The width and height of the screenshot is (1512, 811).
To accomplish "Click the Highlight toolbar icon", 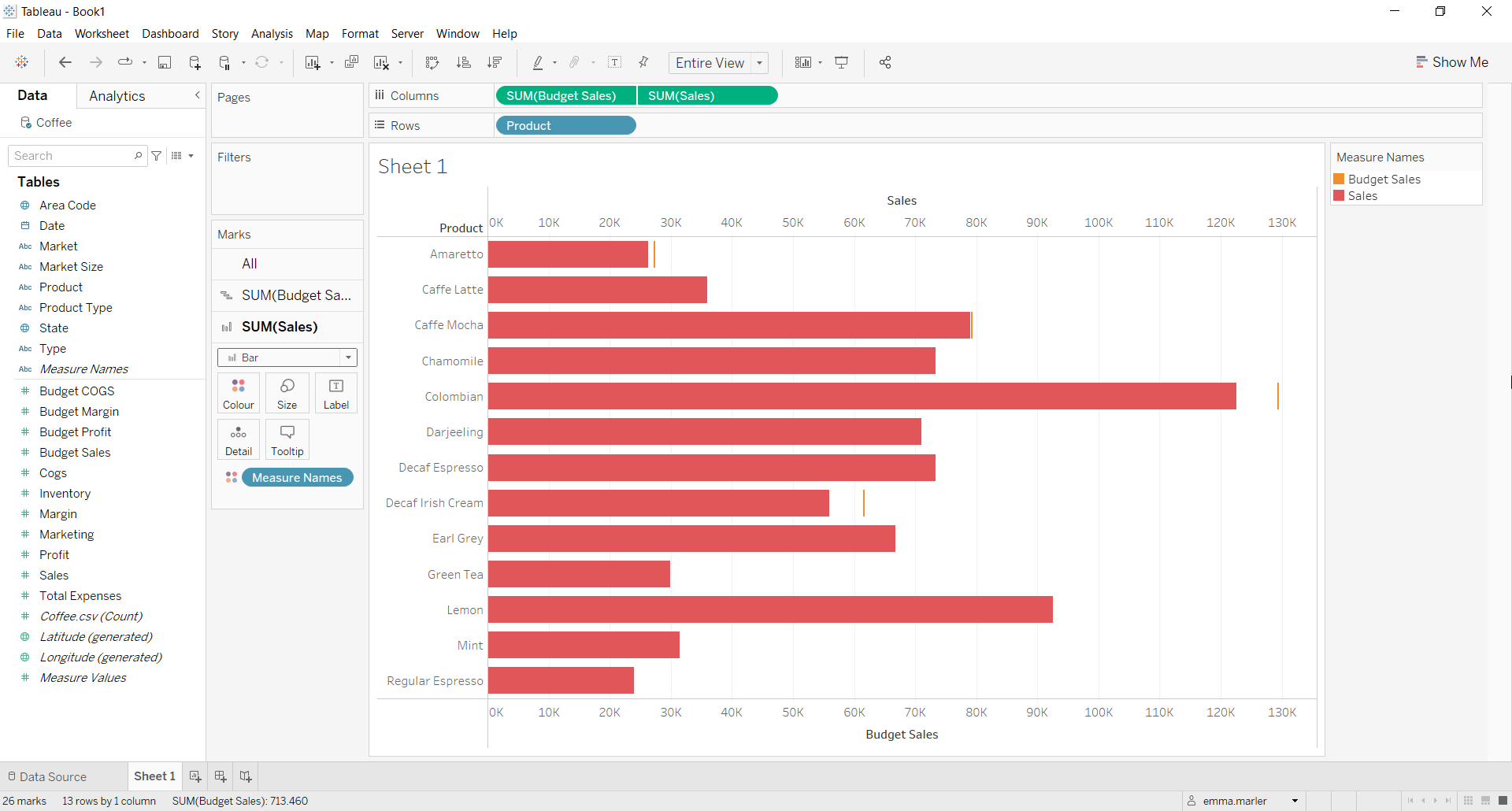I will [x=539, y=62].
